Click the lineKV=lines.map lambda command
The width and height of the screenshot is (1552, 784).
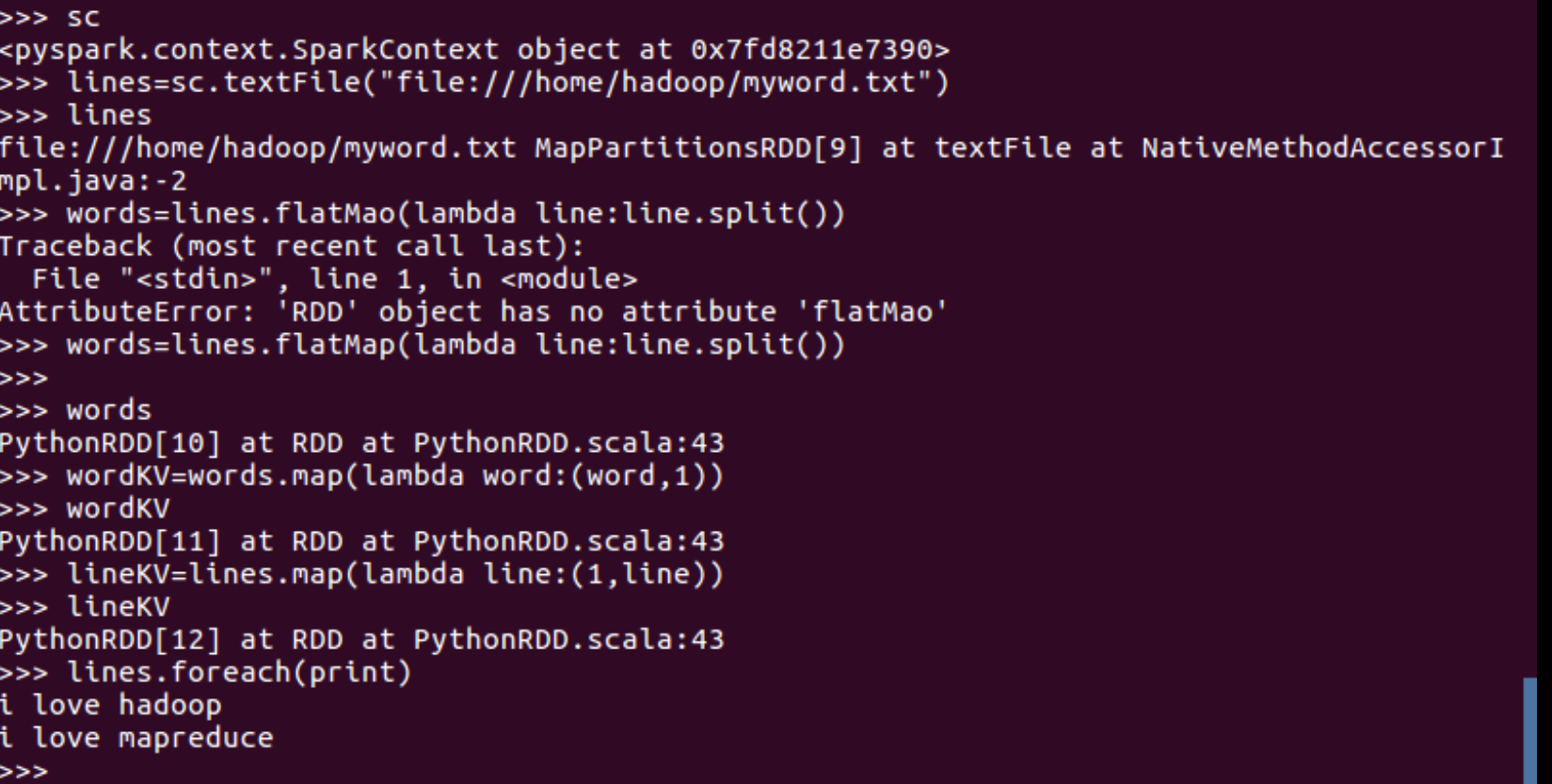pos(395,574)
